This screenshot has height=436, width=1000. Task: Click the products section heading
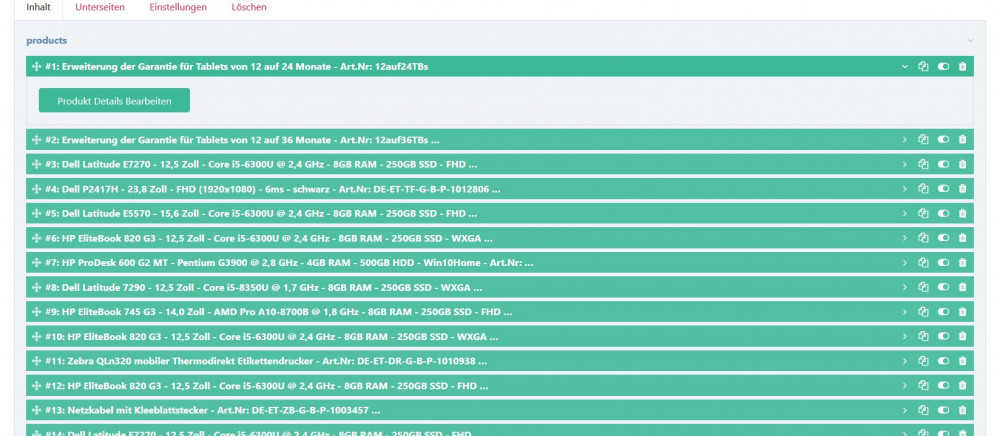tap(47, 41)
